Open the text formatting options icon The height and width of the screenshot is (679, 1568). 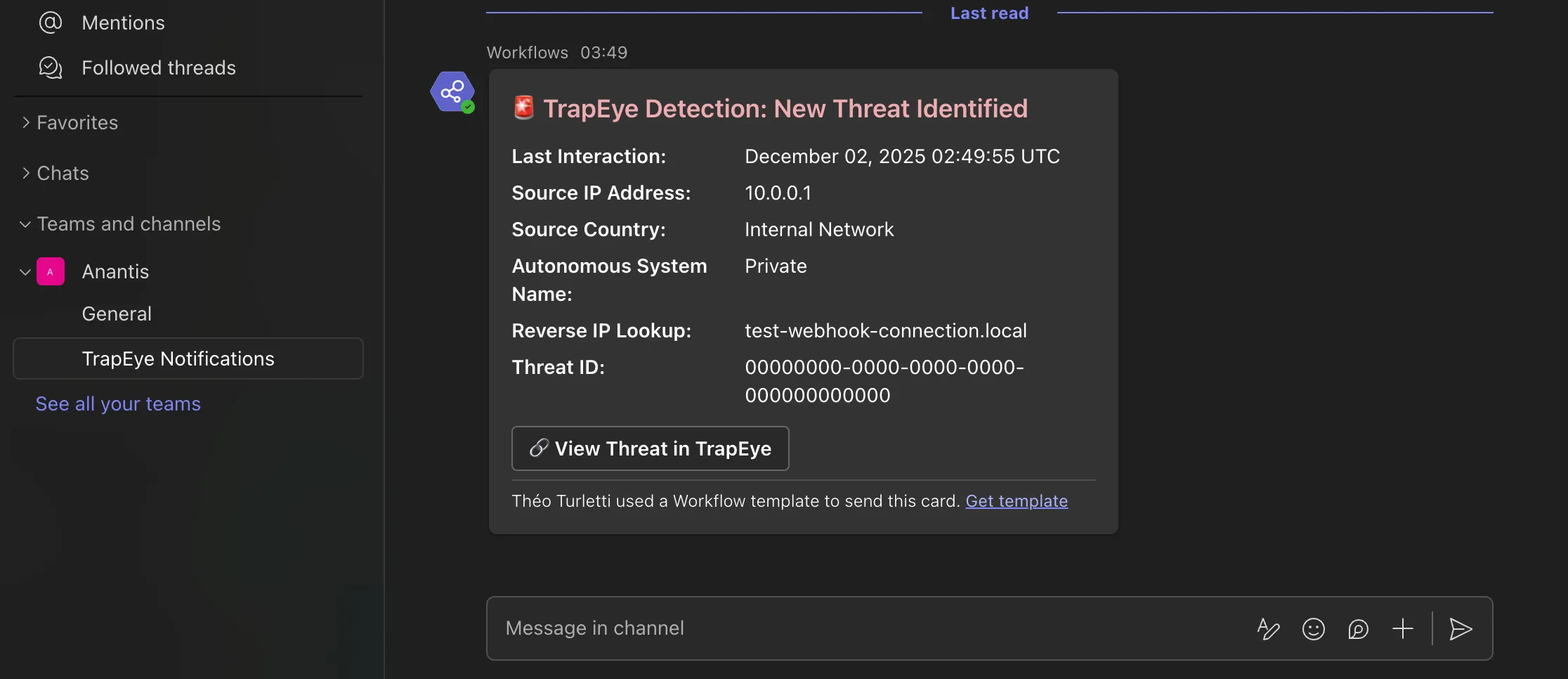tap(1268, 628)
